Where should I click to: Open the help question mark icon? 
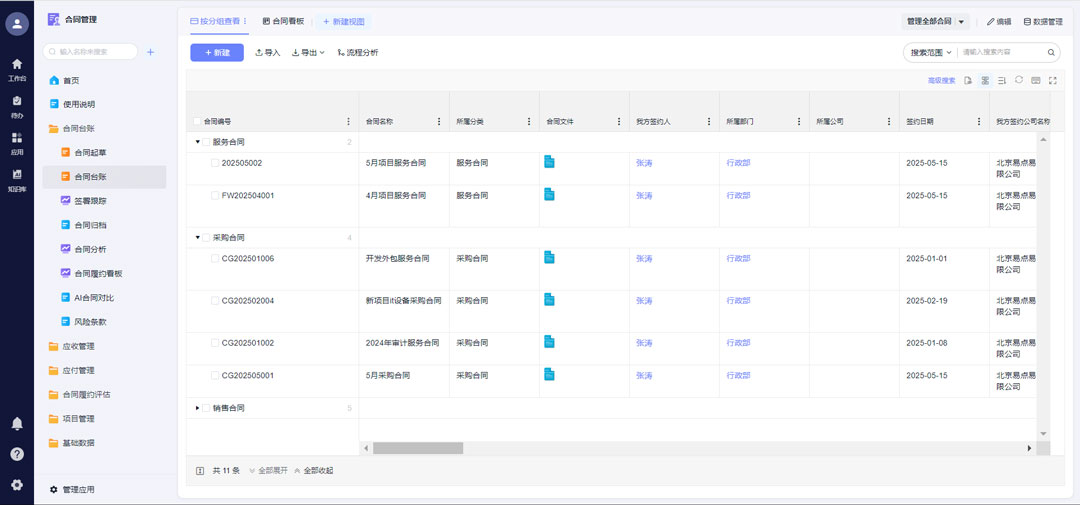tap(17, 454)
